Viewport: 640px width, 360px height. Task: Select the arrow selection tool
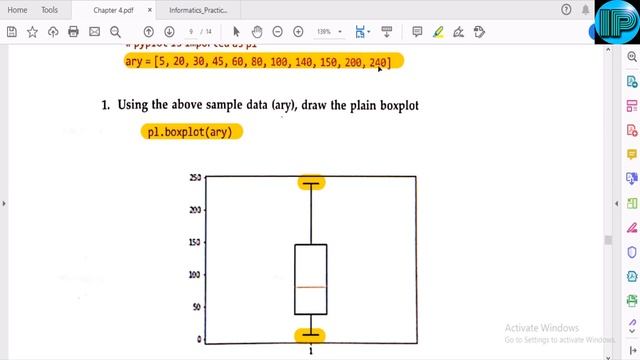[236, 32]
